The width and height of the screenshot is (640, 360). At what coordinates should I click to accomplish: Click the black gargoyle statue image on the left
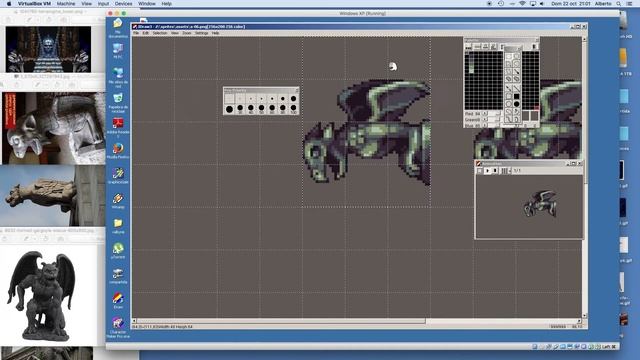[x=41, y=296]
